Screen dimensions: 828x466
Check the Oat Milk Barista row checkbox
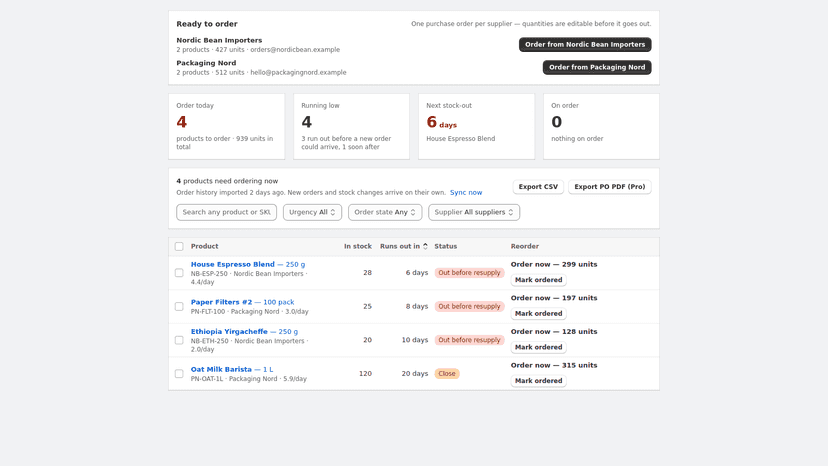point(179,374)
